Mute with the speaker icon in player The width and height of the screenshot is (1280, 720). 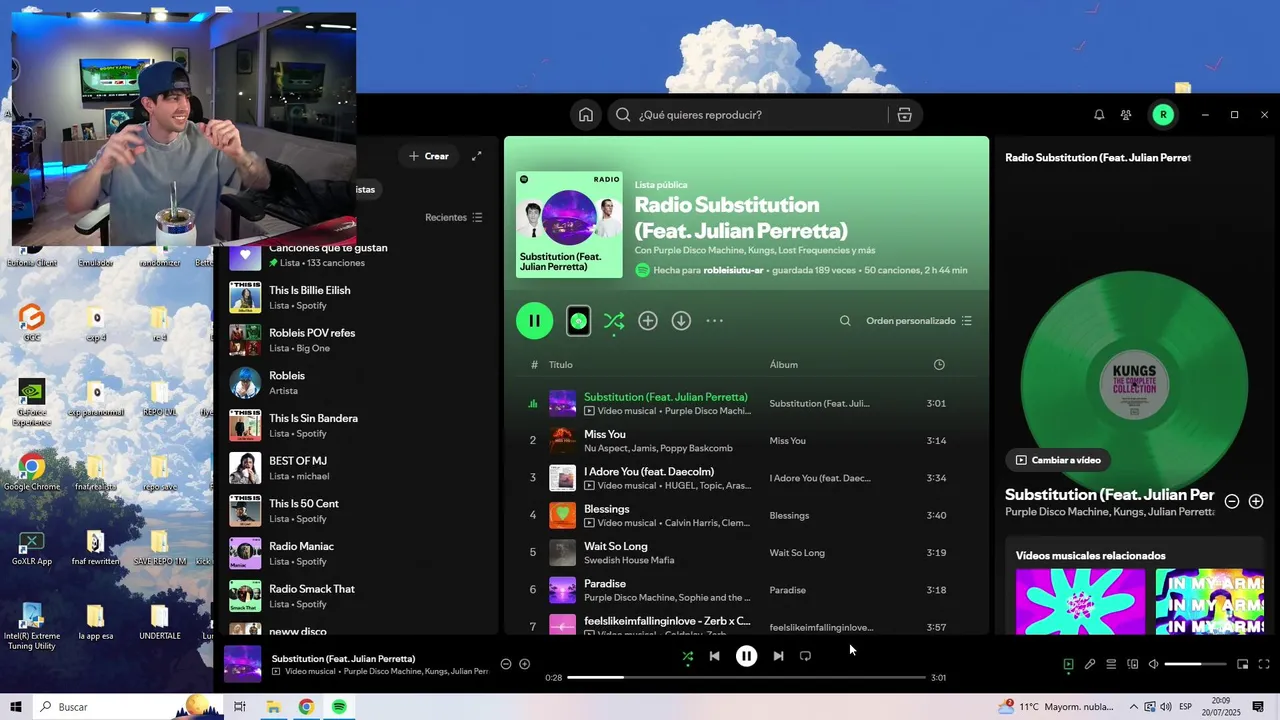(x=1153, y=664)
